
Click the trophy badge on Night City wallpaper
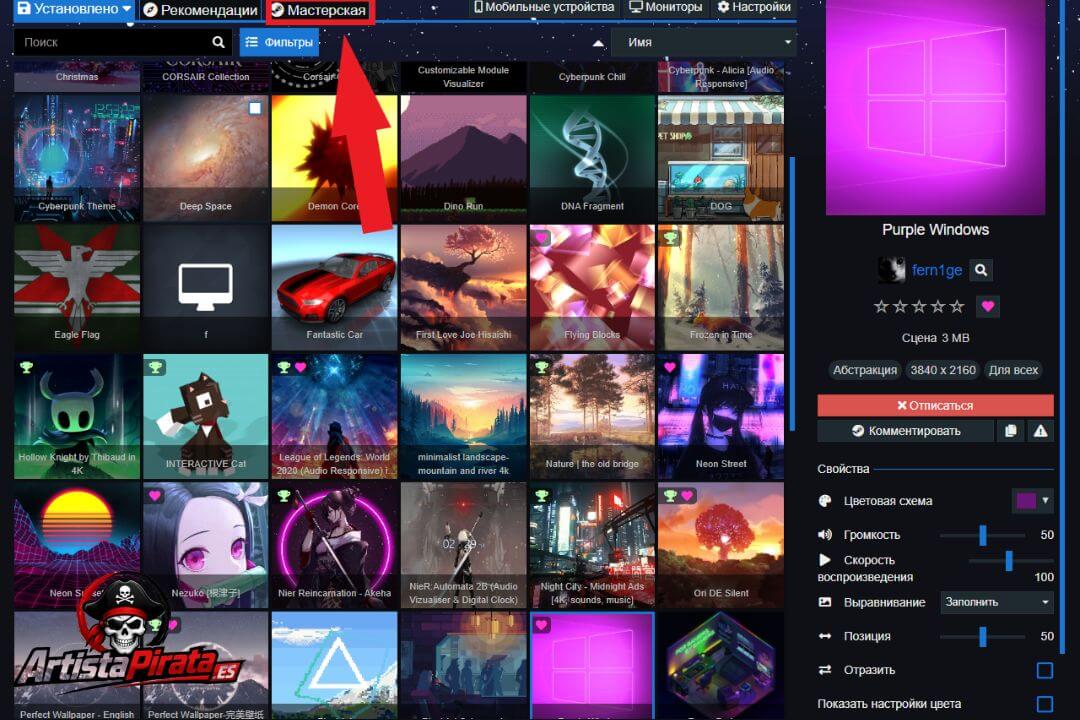point(541,495)
